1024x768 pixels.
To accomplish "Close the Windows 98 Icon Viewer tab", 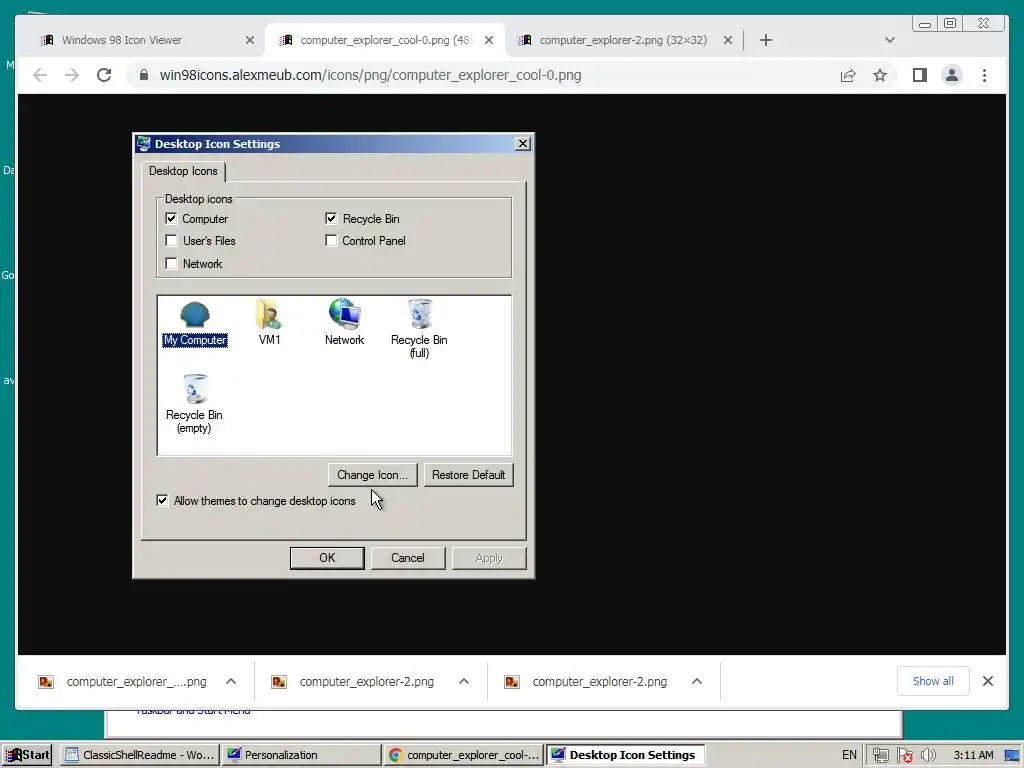I will (x=249, y=40).
